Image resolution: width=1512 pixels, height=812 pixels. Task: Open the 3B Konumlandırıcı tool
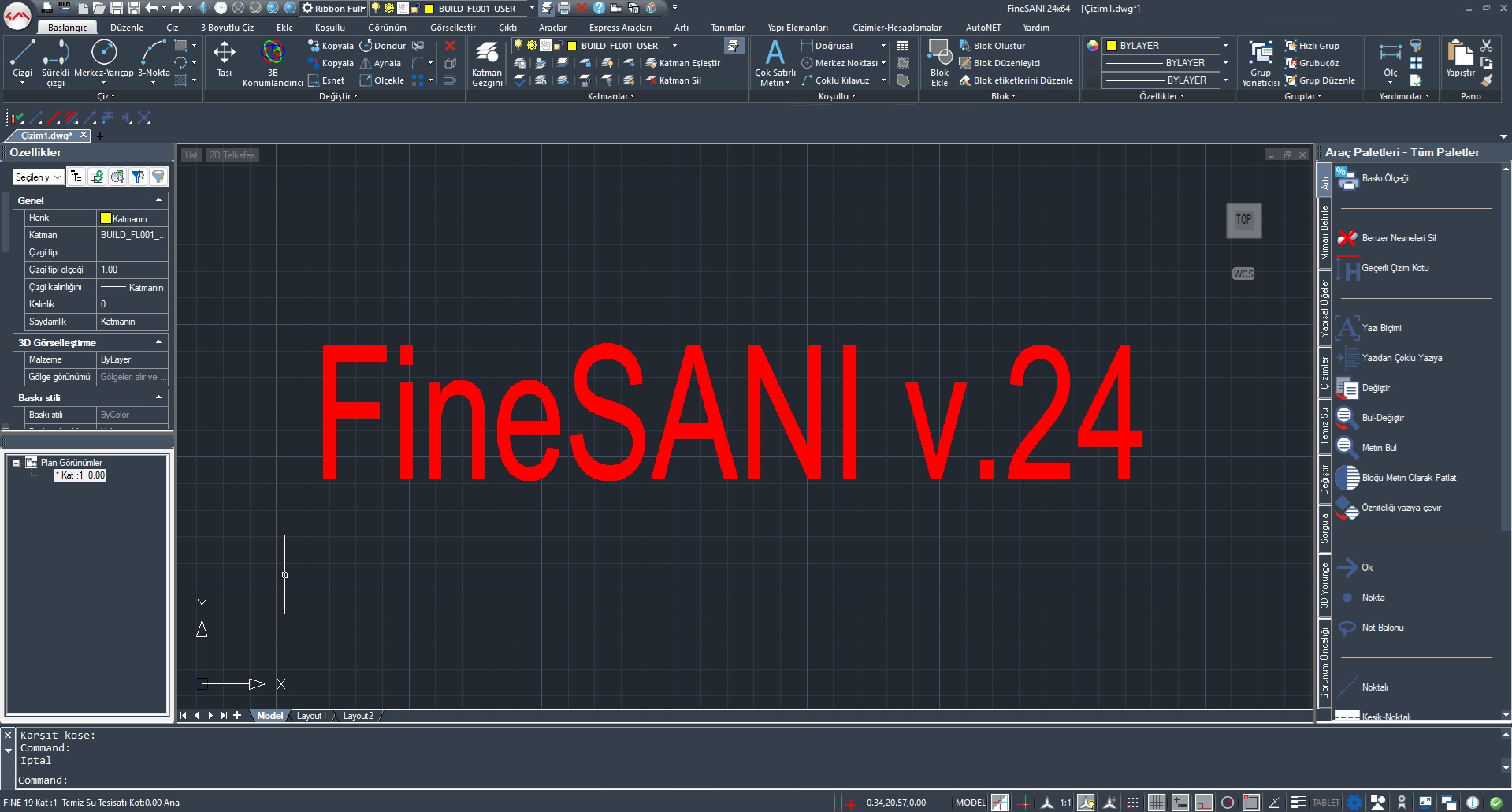point(273,62)
